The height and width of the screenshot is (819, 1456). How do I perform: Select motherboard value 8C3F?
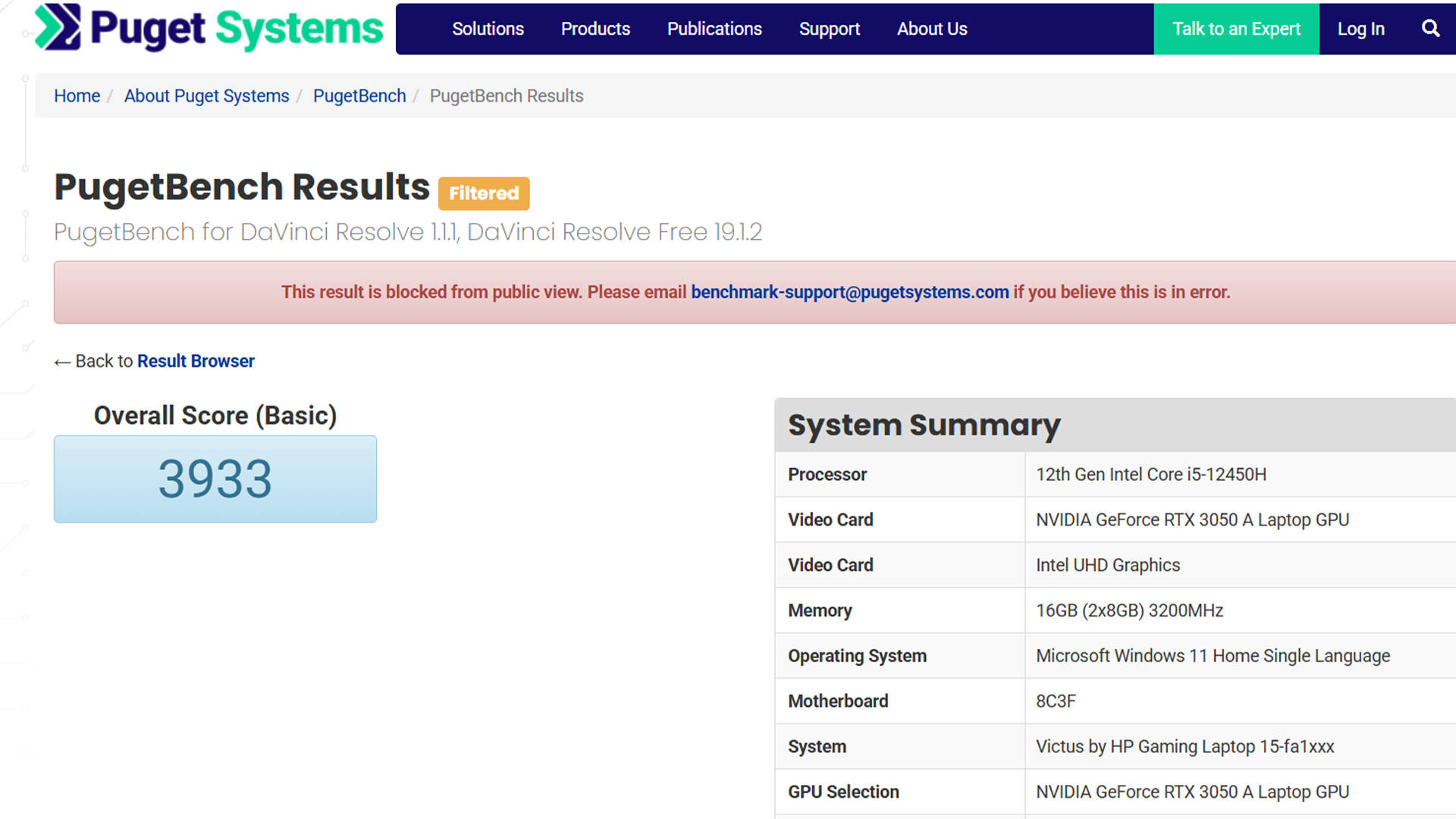[x=1056, y=701]
